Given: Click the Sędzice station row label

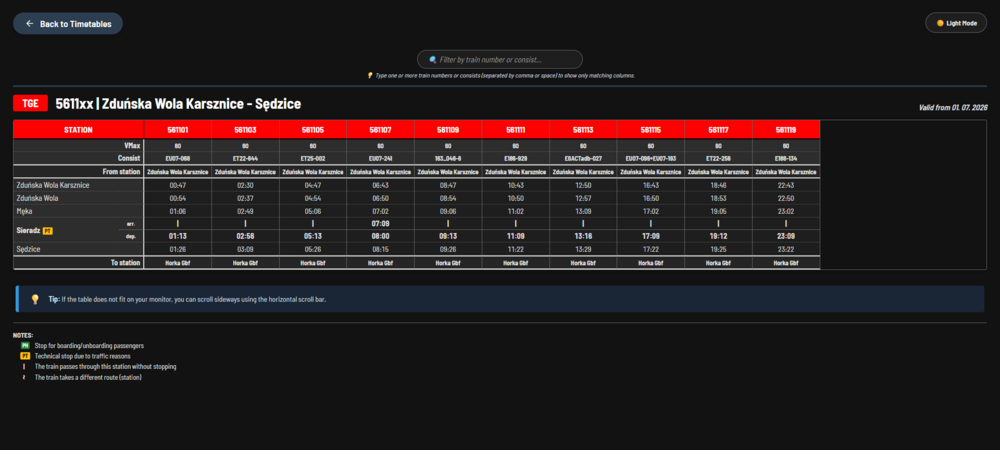Looking at the screenshot, I should 29,249.
